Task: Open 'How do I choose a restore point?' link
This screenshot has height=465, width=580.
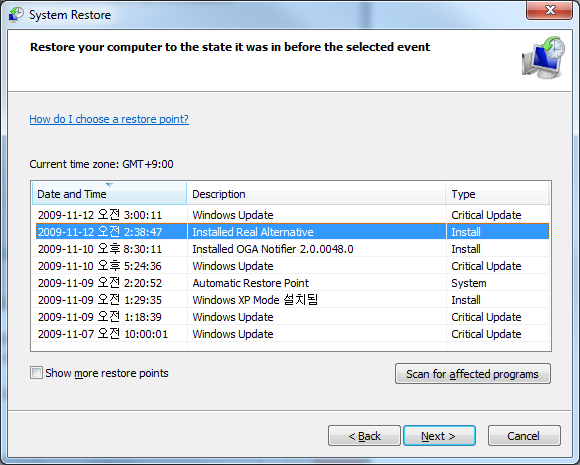Action: click(x=109, y=119)
